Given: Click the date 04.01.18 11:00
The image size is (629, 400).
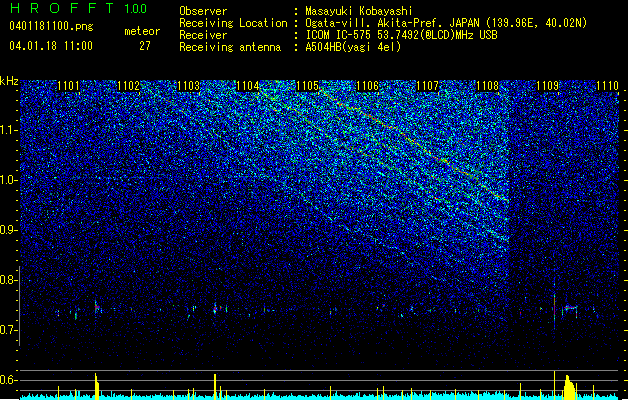Looking at the screenshot, I should click(51, 46).
